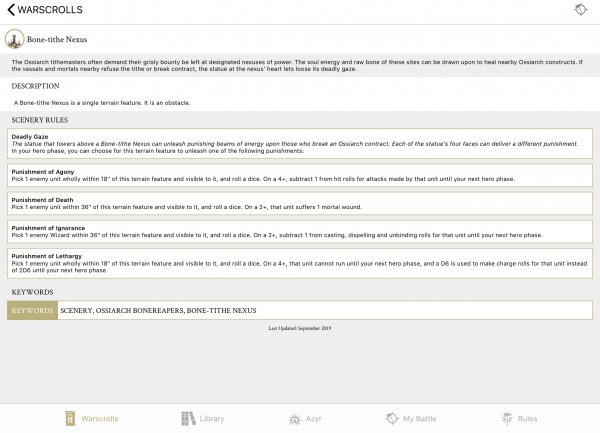Viewport: 600px width, 433px height.
Task: Open the Library books icon
Action: [186, 418]
